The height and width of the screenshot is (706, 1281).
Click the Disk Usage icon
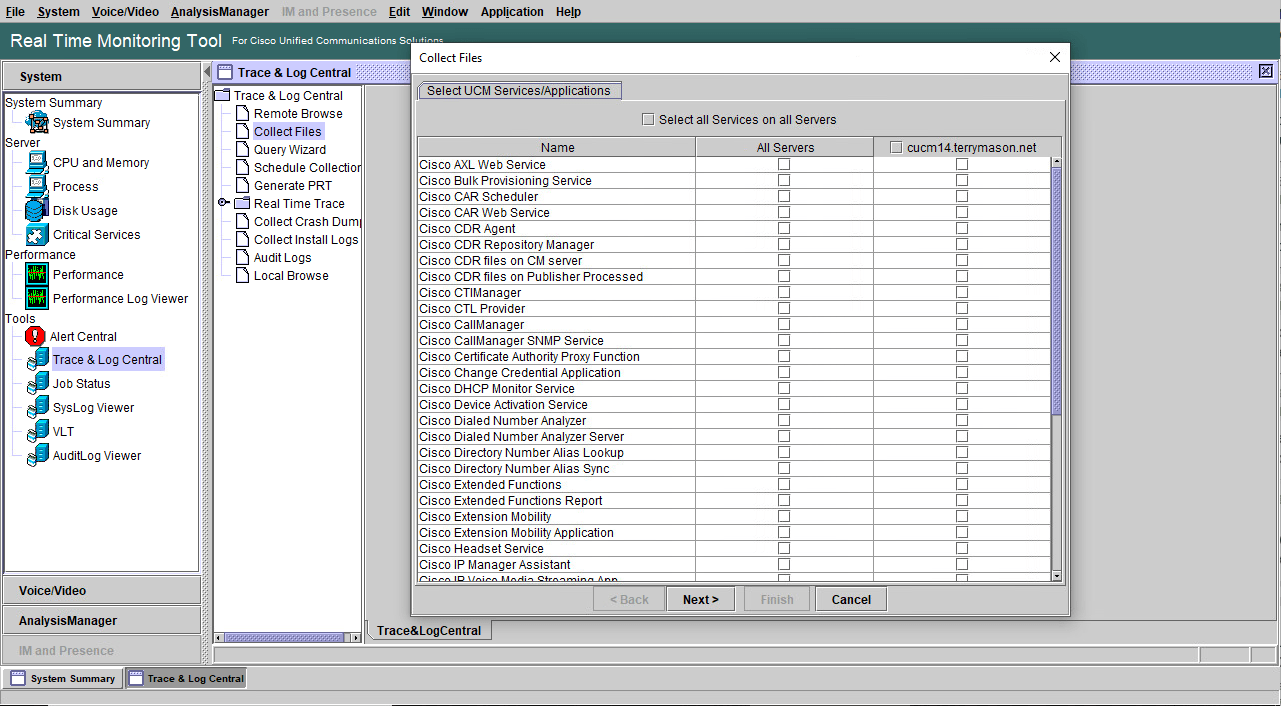pos(38,211)
